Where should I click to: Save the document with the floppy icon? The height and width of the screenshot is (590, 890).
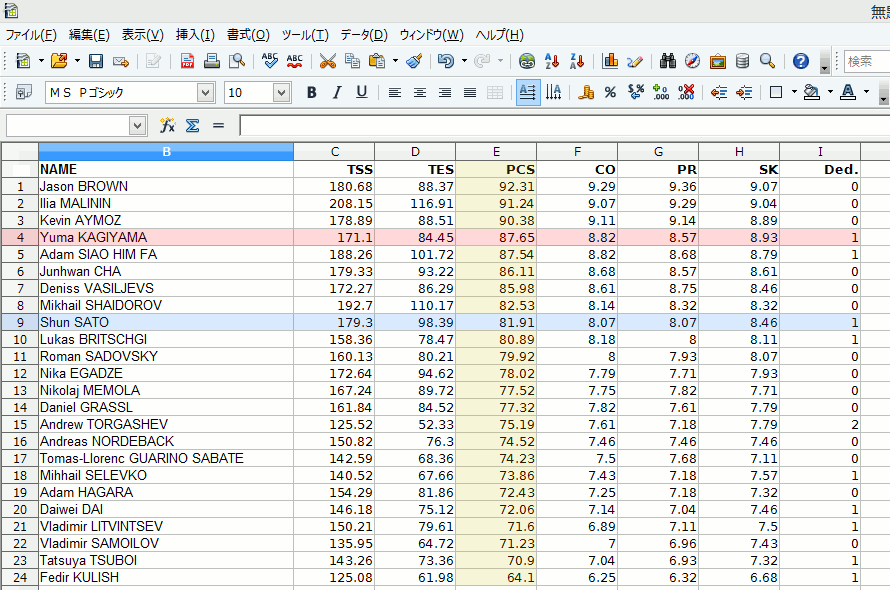[x=95, y=61]
